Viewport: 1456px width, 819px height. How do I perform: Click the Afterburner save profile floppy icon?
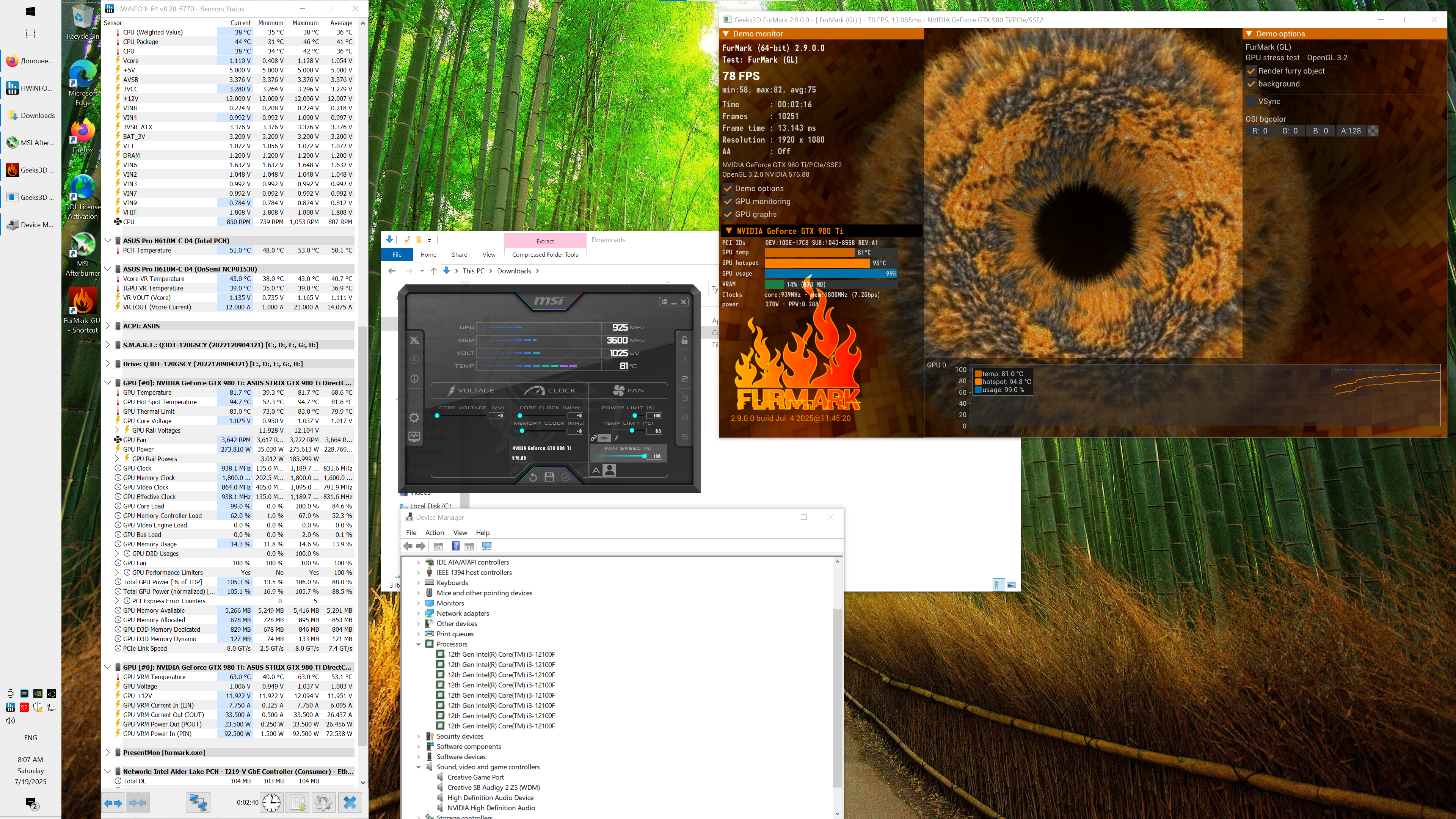[549, 477]
